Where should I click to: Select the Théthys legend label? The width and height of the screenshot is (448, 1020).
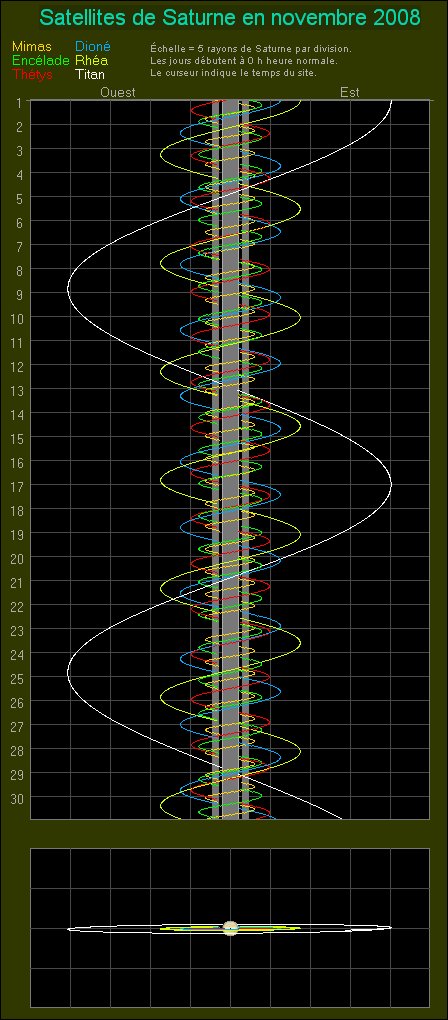click(x=33, y=75)
